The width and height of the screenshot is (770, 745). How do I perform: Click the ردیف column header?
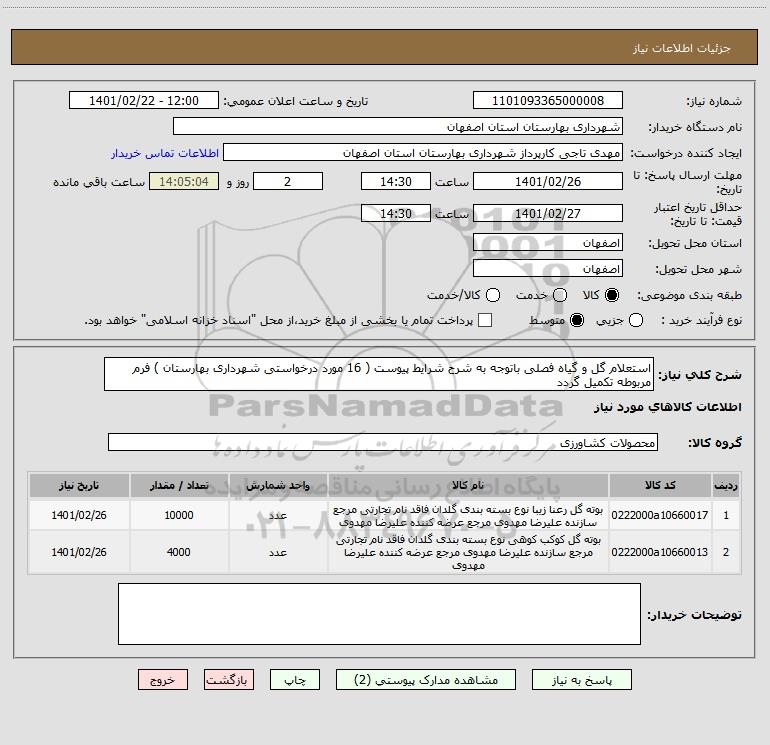click(726, 486)
